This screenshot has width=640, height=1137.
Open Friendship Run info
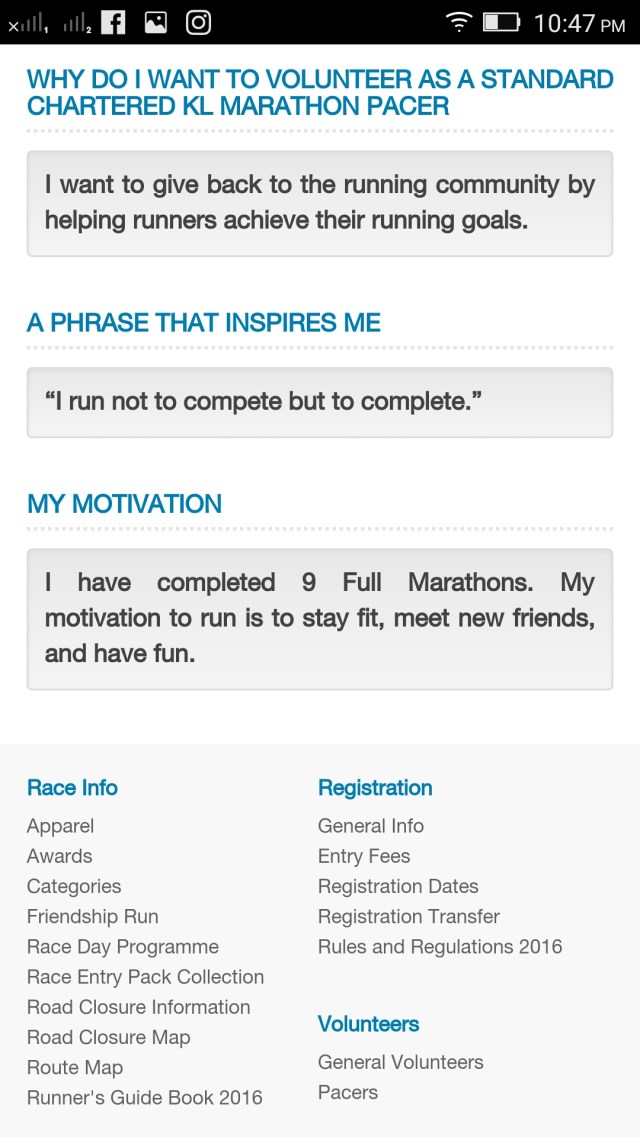92,916
